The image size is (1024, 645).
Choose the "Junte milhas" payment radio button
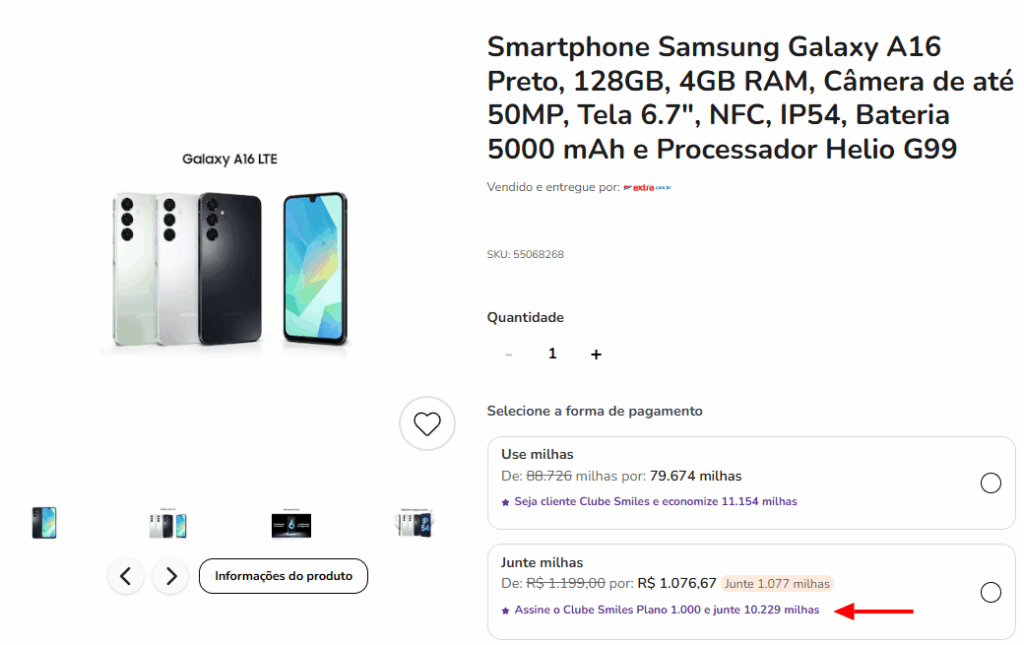pos(990,592)
